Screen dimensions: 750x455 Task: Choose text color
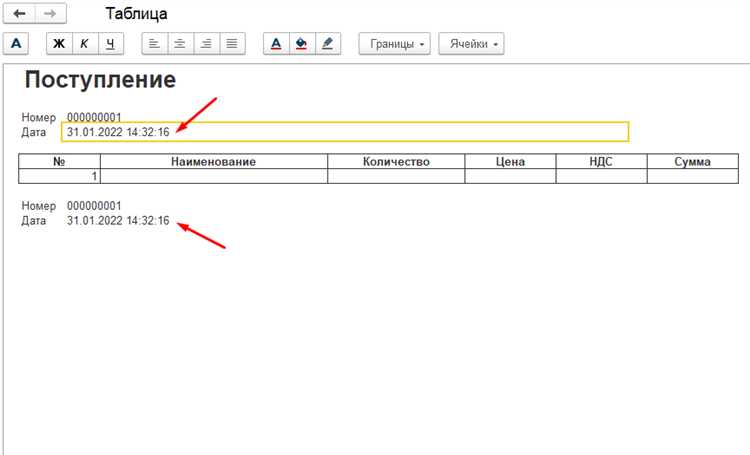click(276, 44)
